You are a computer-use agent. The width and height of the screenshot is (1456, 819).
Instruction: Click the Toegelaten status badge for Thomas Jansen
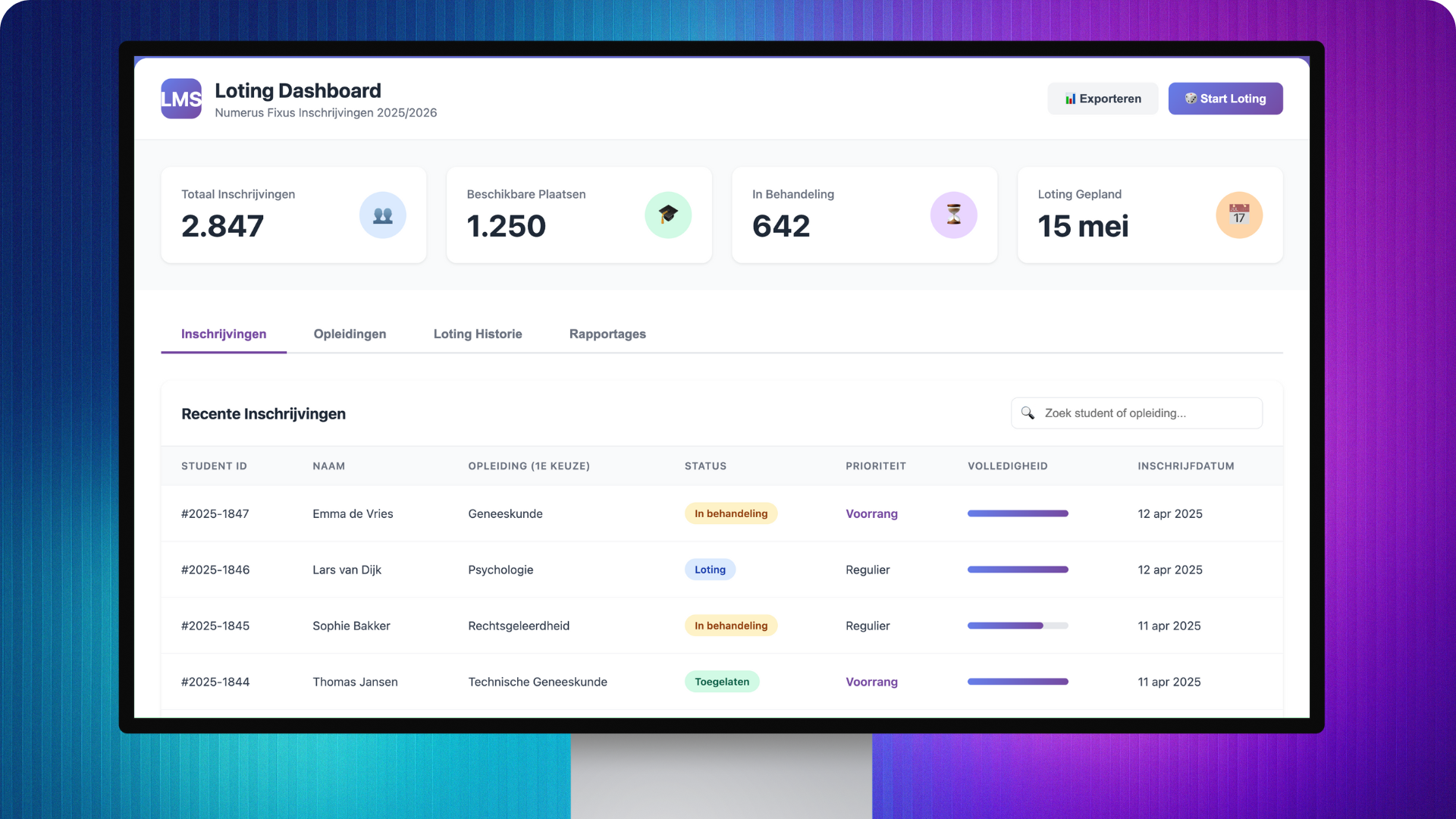coord(721,682)
